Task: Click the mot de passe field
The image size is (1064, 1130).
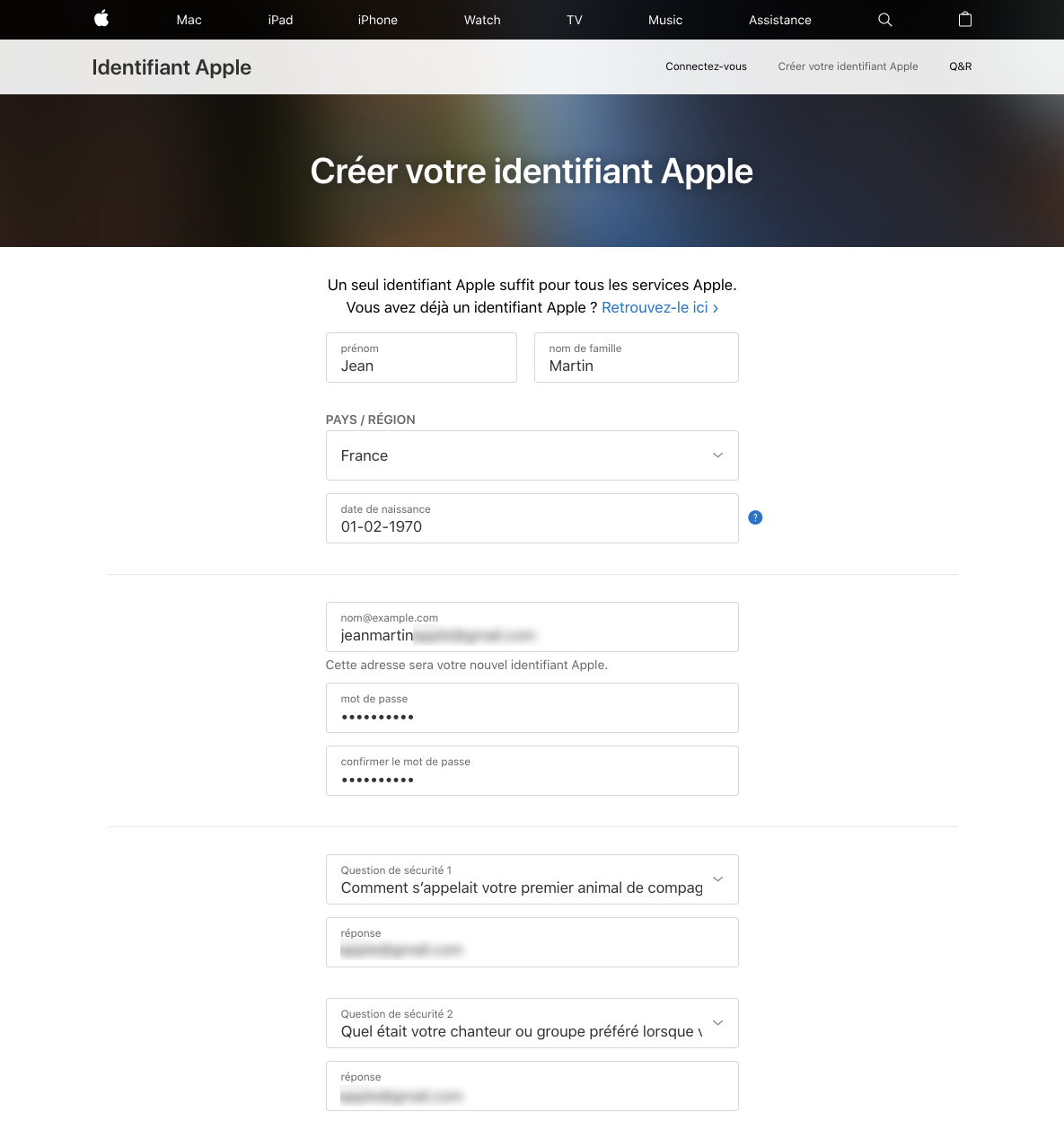Action: [x=532, y=708]
